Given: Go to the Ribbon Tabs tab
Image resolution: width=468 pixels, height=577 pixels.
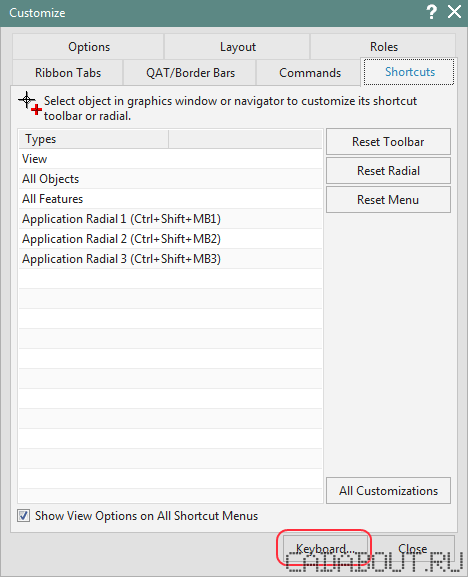Looking at the screenshot, I should [68, 72].
